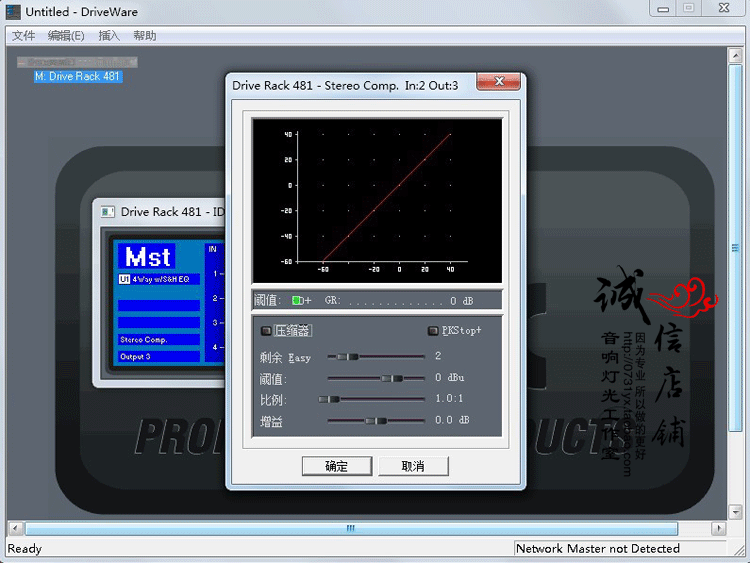The height and width of the screenshot is (563, 750).
Task: Close the Stereo Comp. dialog
Action: coord(498,81)
